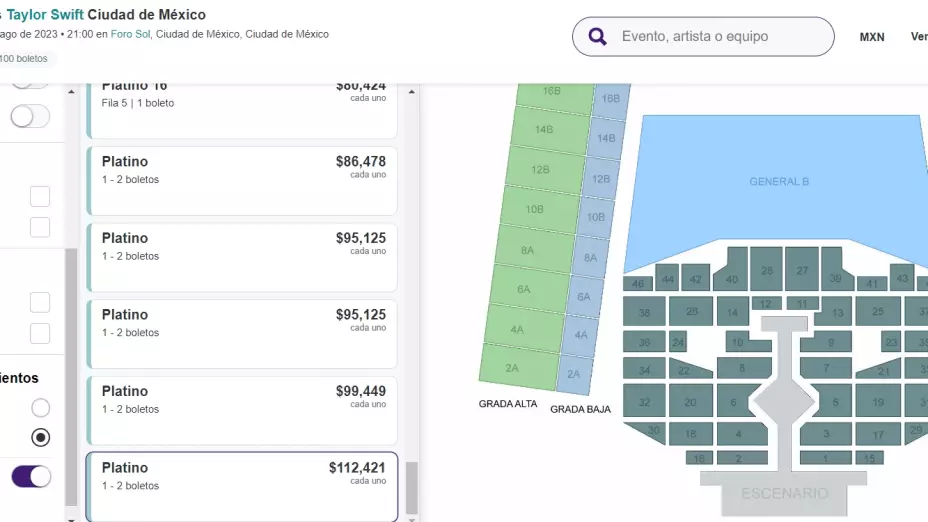
Task: Select the Platino listing priced $86,478
Action: point(242,181)
